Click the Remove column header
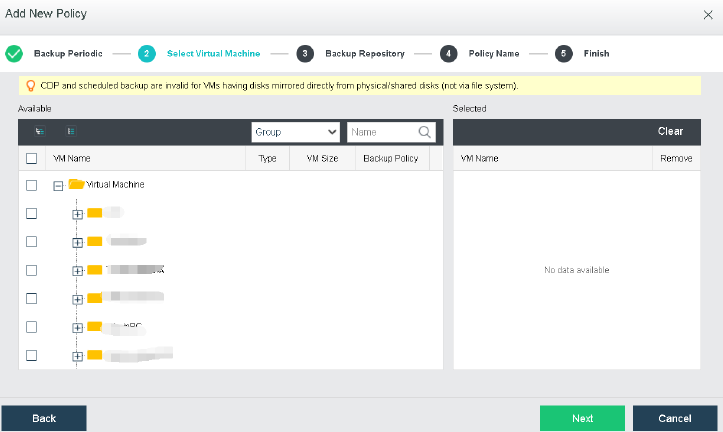Image resolution: width=723 pixels, height=432 pixels. 676,159
